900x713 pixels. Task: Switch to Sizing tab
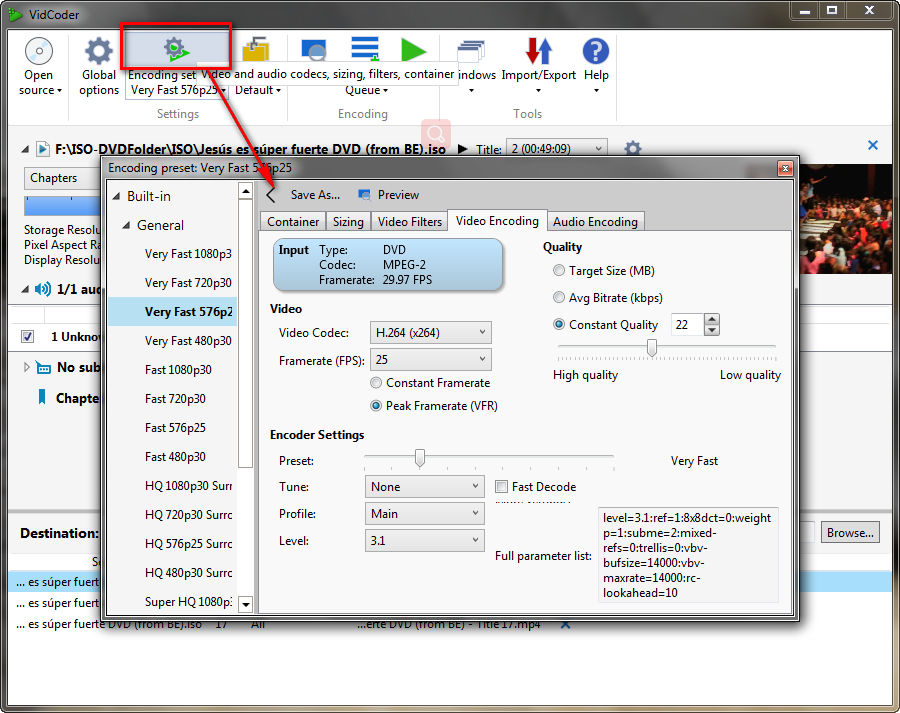348,222
